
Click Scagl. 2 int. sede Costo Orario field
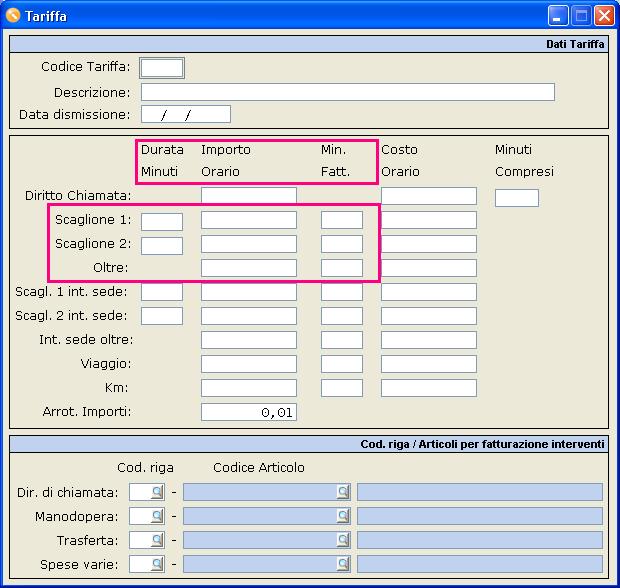(429, 316)
